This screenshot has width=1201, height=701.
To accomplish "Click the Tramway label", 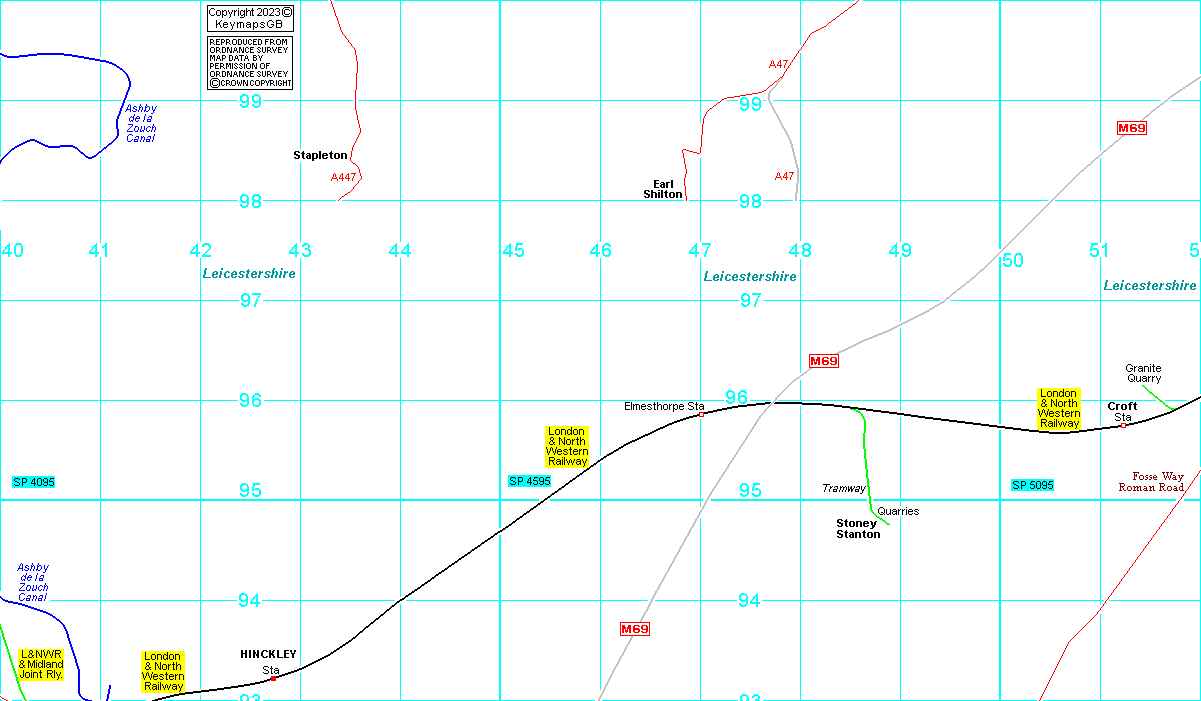I will (843, 488).
